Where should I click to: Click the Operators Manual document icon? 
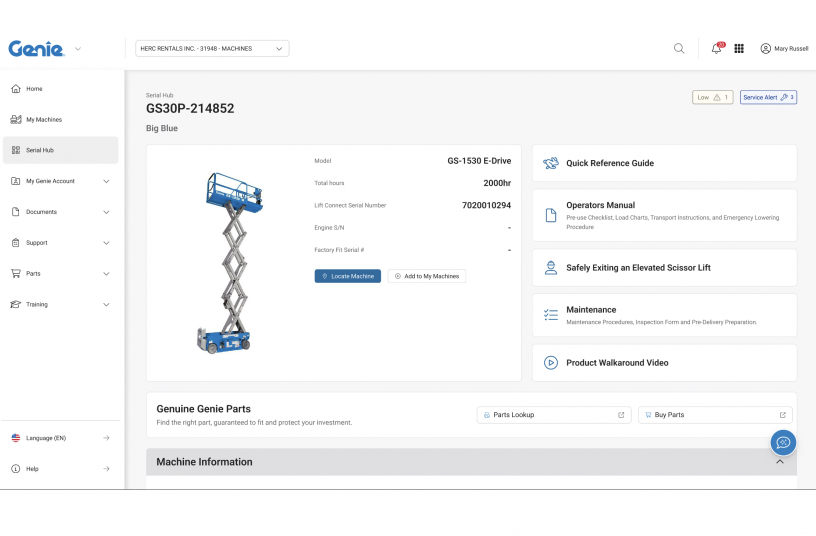click(x=550, y=215)
